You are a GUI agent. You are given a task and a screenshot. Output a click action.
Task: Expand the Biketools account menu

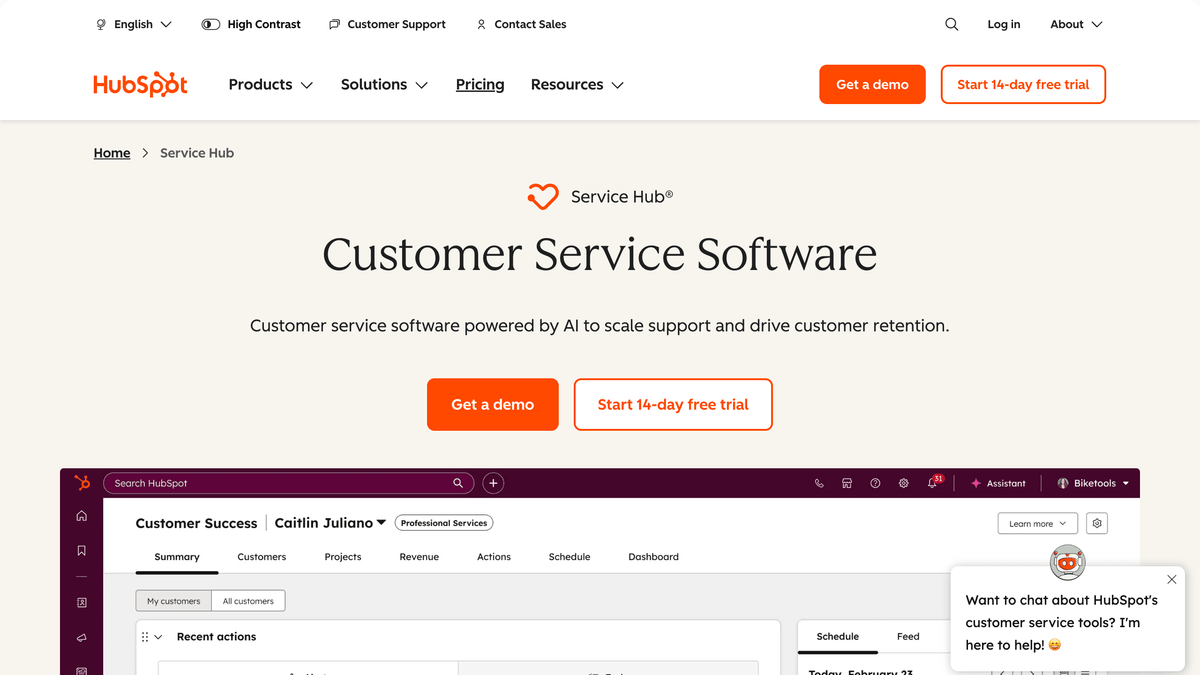[1093, 483]
